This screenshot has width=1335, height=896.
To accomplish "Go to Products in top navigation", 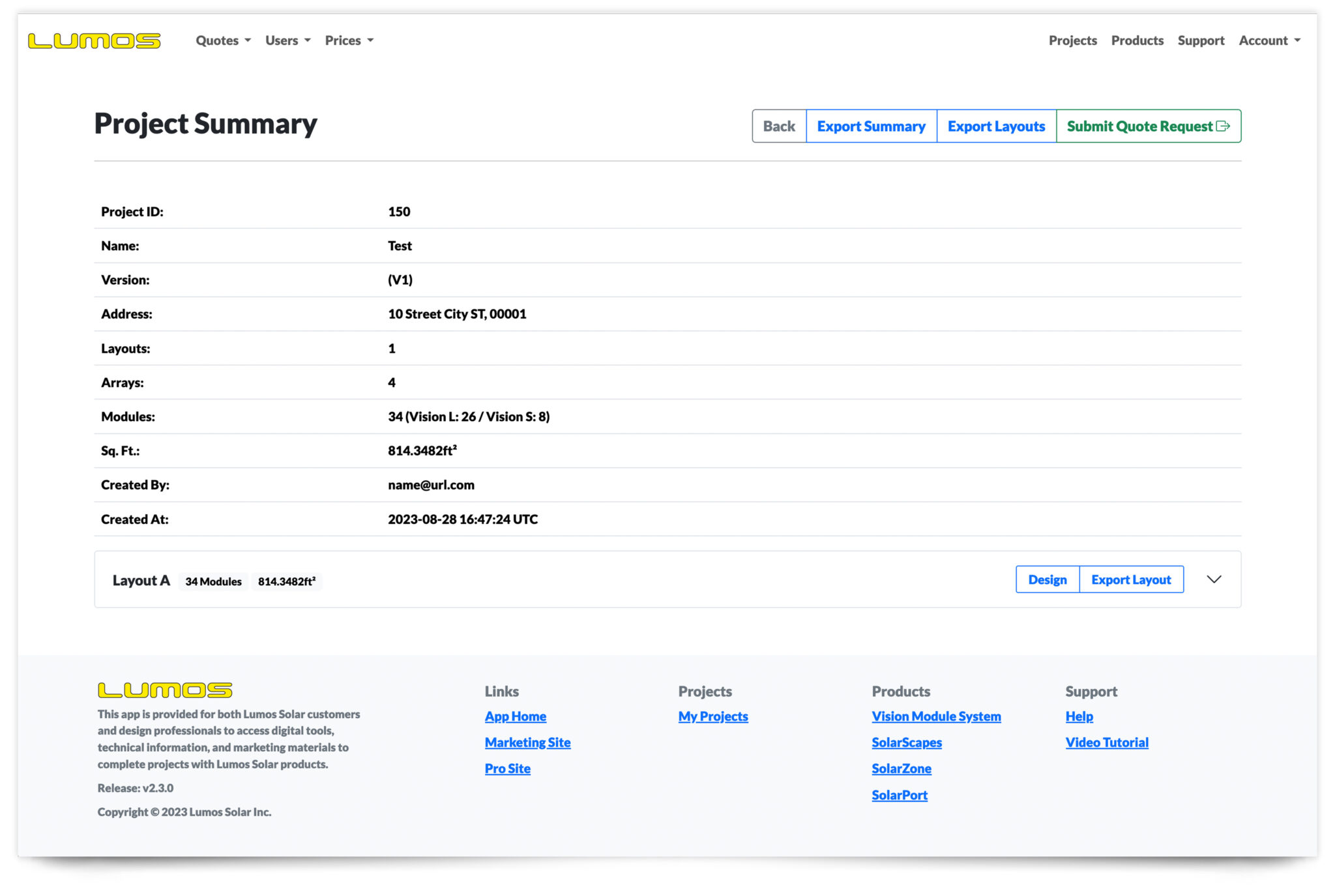I will click(1137, 40).
